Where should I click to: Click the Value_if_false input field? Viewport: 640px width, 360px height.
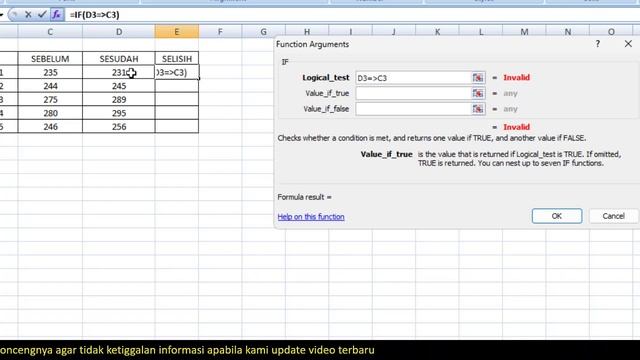click(x=413, y=109)
